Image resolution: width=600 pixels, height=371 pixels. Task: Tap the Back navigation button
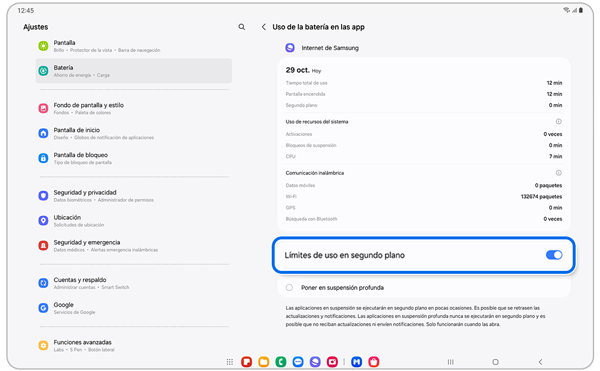540,362
